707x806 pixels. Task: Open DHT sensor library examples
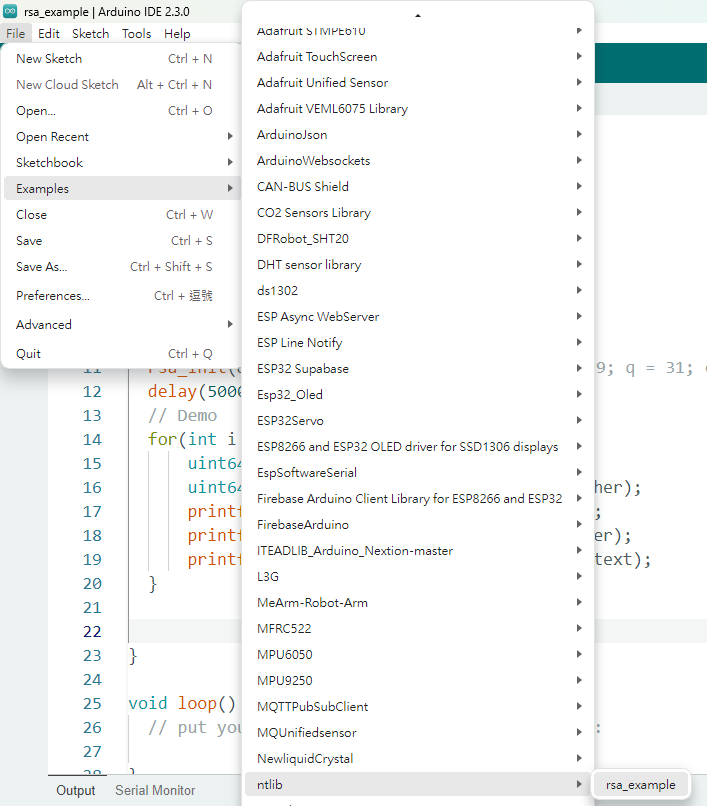coord(418,265)
